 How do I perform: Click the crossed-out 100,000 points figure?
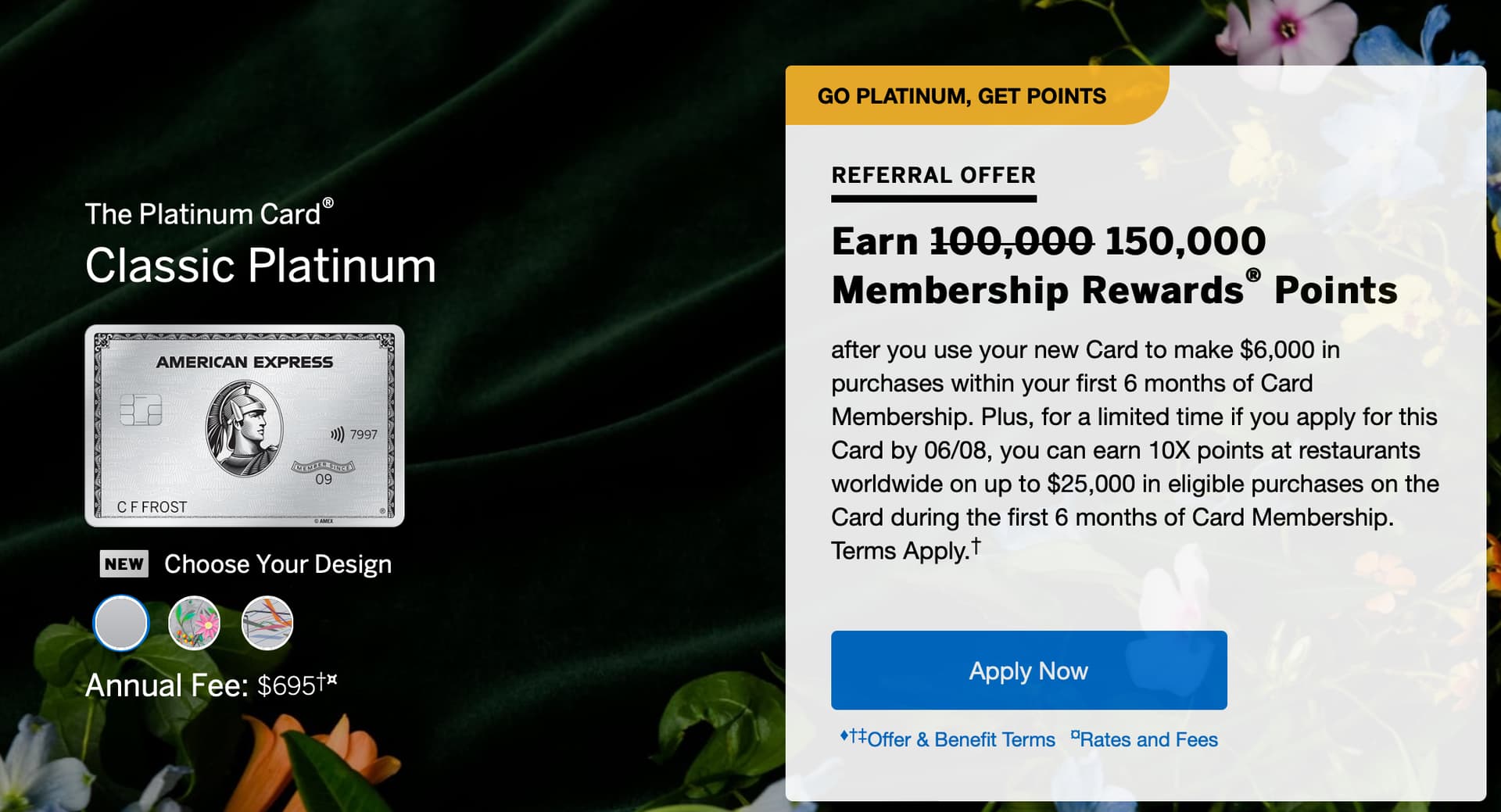coord(1012,241)
